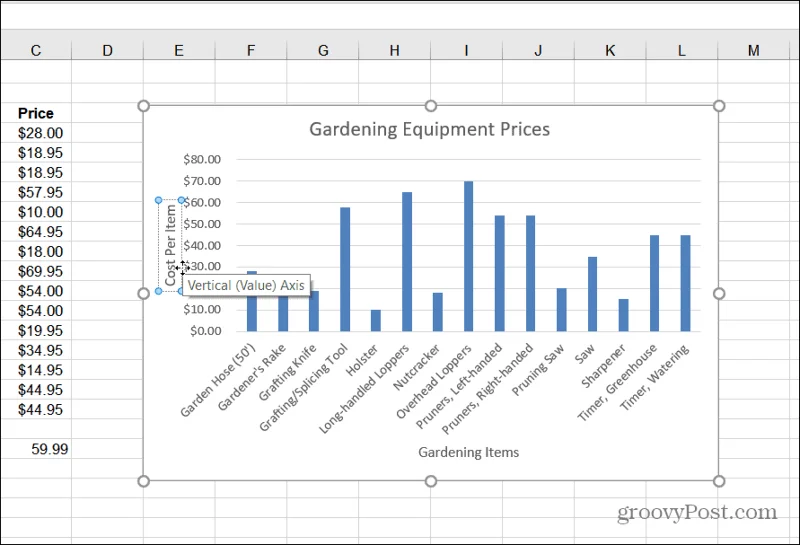
Task: Select column I header
Action: click(x=466, y=50)
